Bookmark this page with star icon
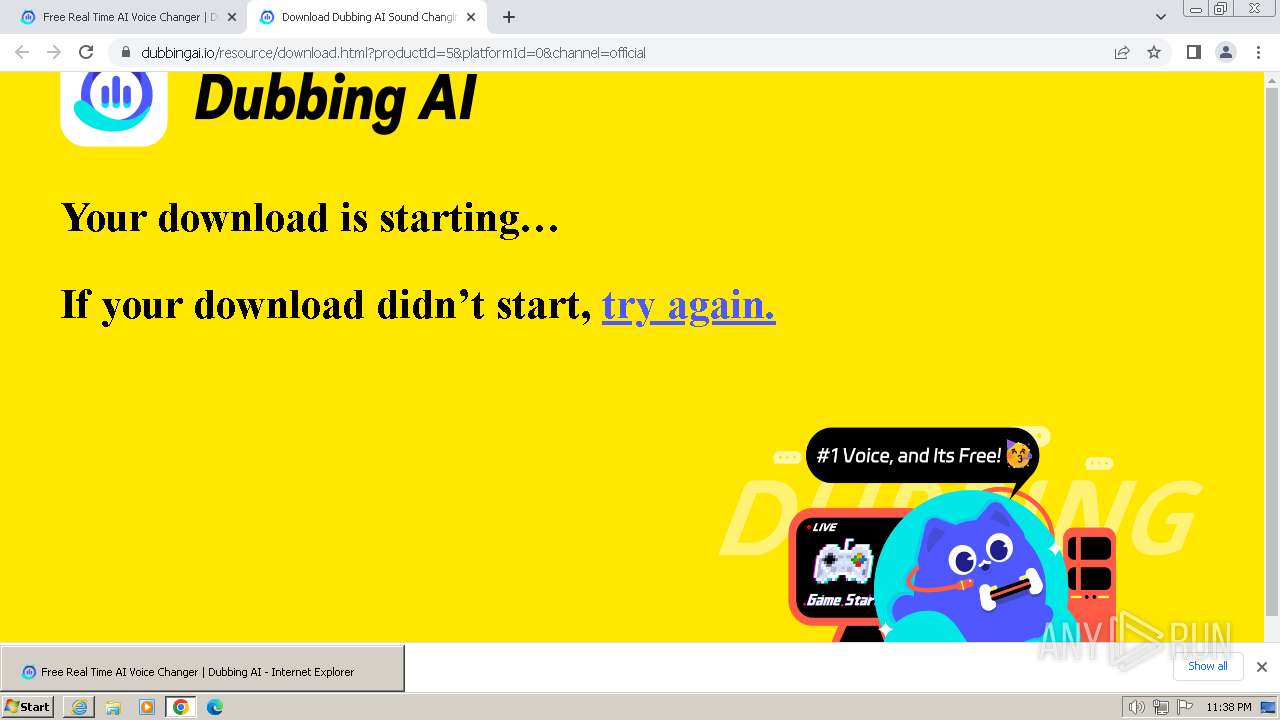This screenshot has height=720, width=1280. (x=1154, y=52)
